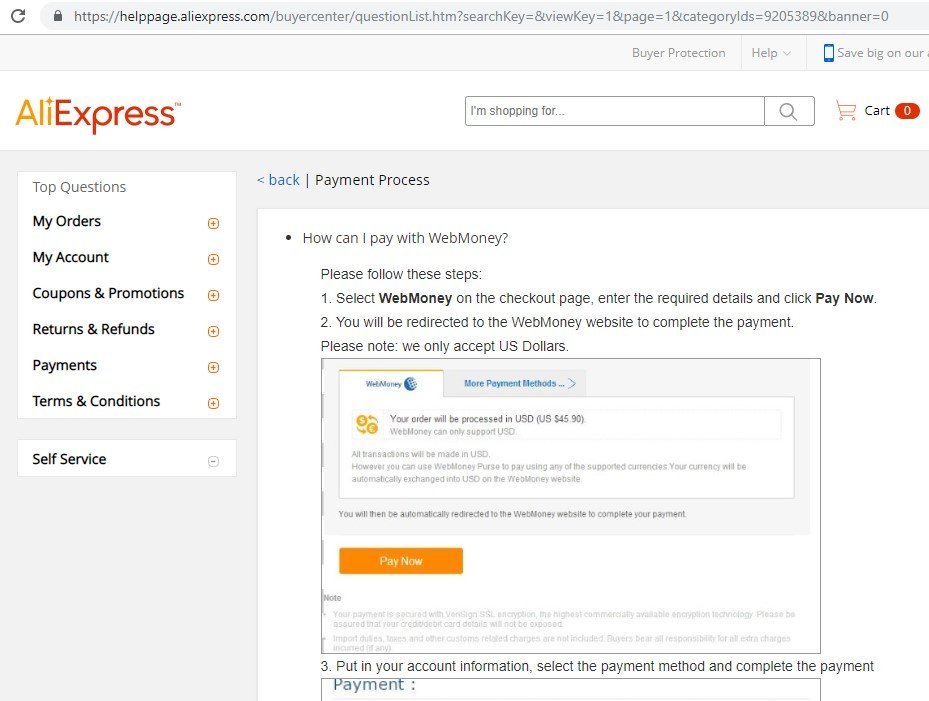The width and height of the screenshot is (929, 701).
Task: Click the browser address bar URL
Action: (480, 16)
